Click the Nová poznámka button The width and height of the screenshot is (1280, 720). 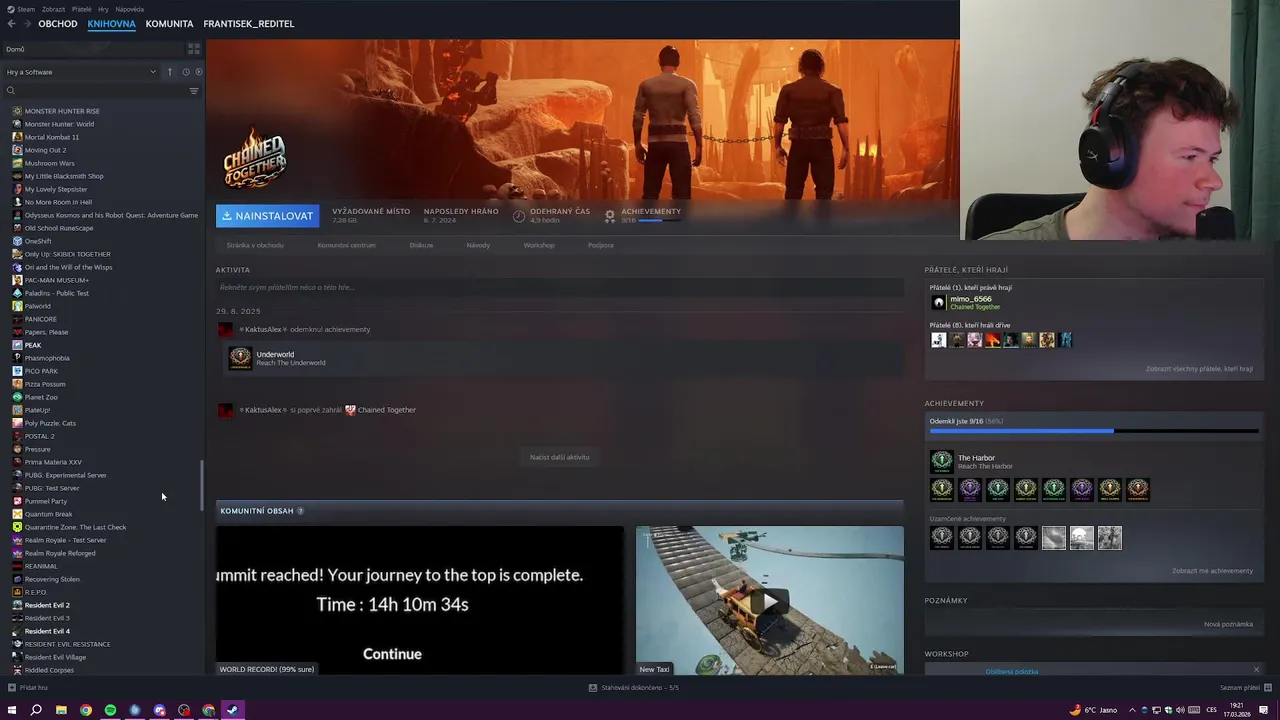point(1228,624)
